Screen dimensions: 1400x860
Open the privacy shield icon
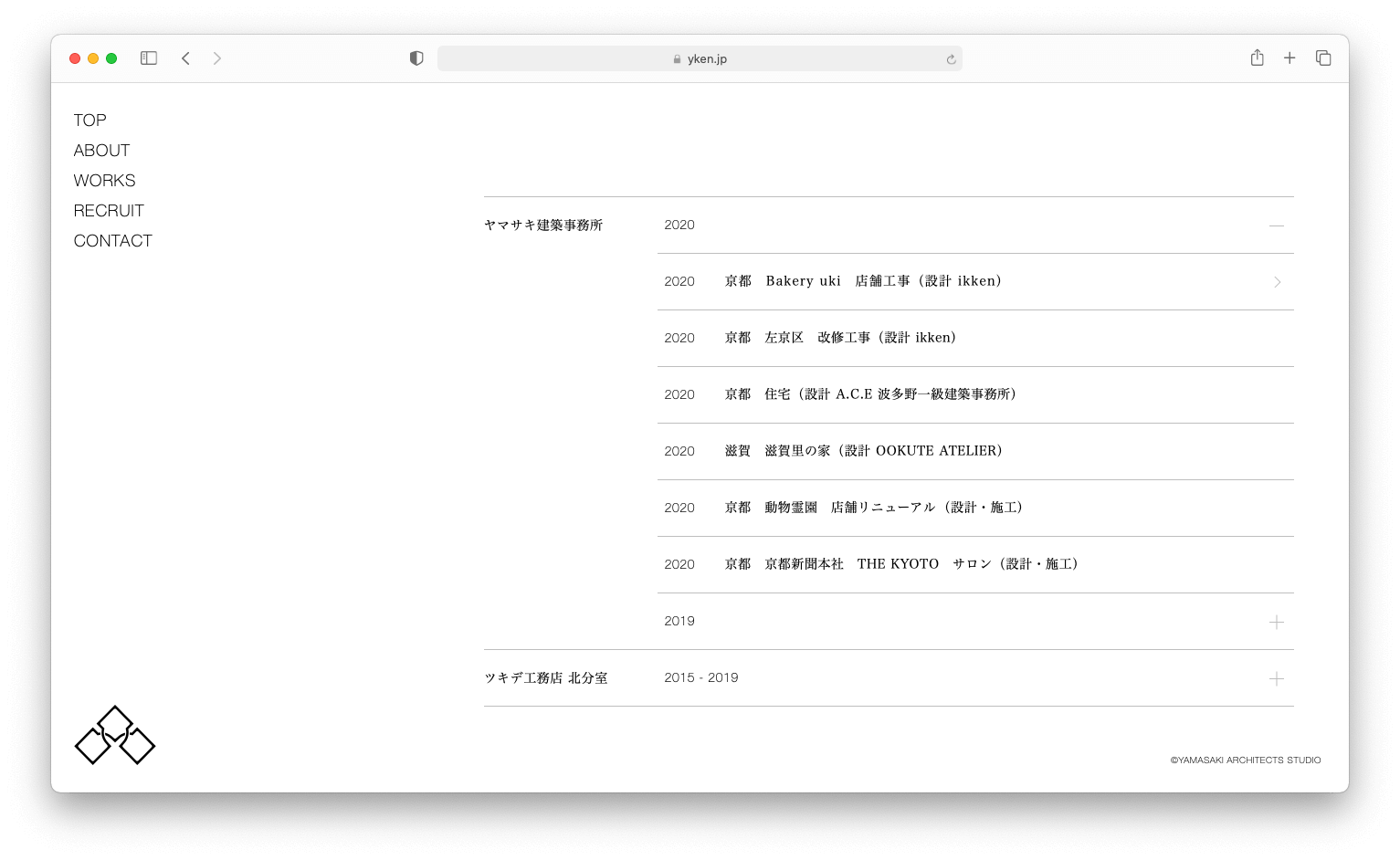click(x=416, y=58)
